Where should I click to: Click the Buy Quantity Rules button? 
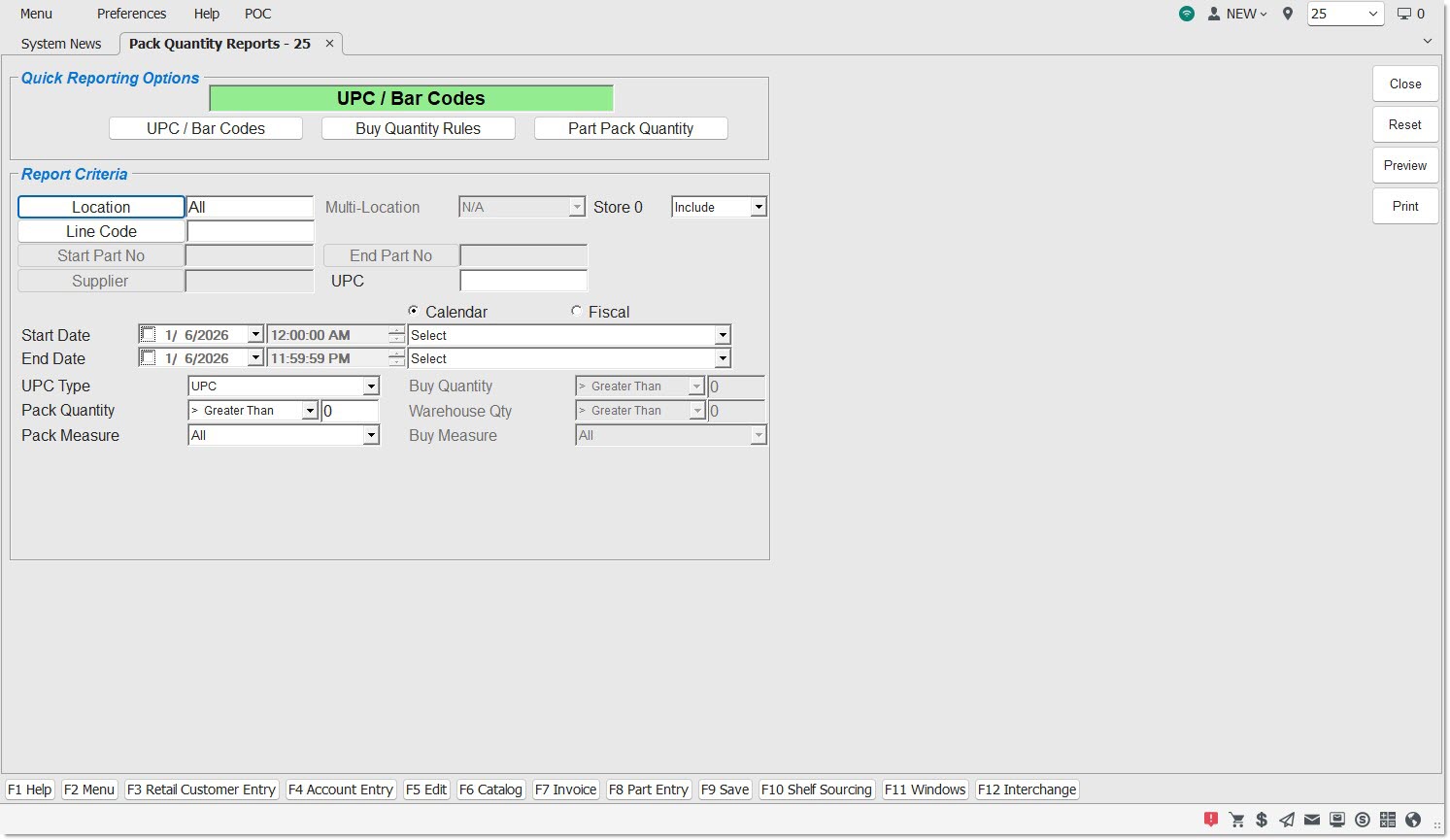(x=418, y=128)
